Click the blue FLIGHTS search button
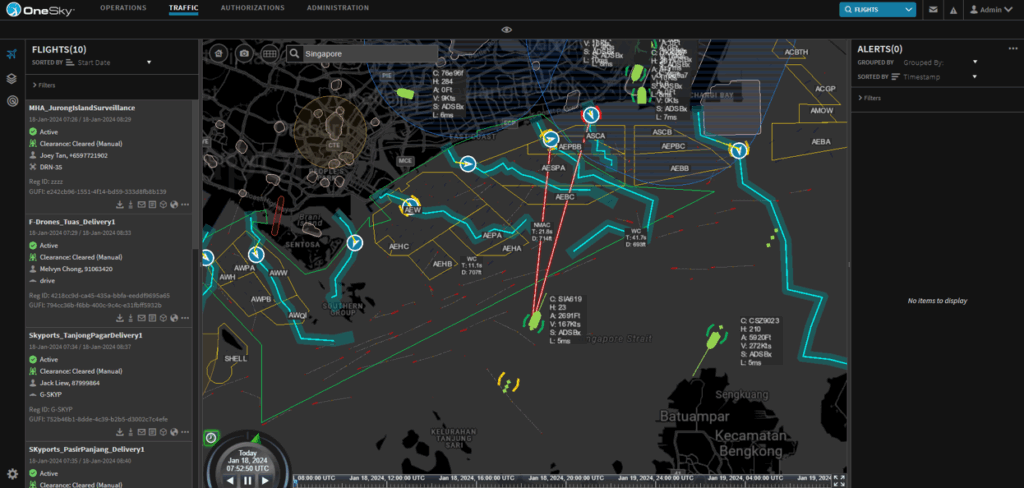The width and height of the screenshot is (1024, 488). [877, 9]
